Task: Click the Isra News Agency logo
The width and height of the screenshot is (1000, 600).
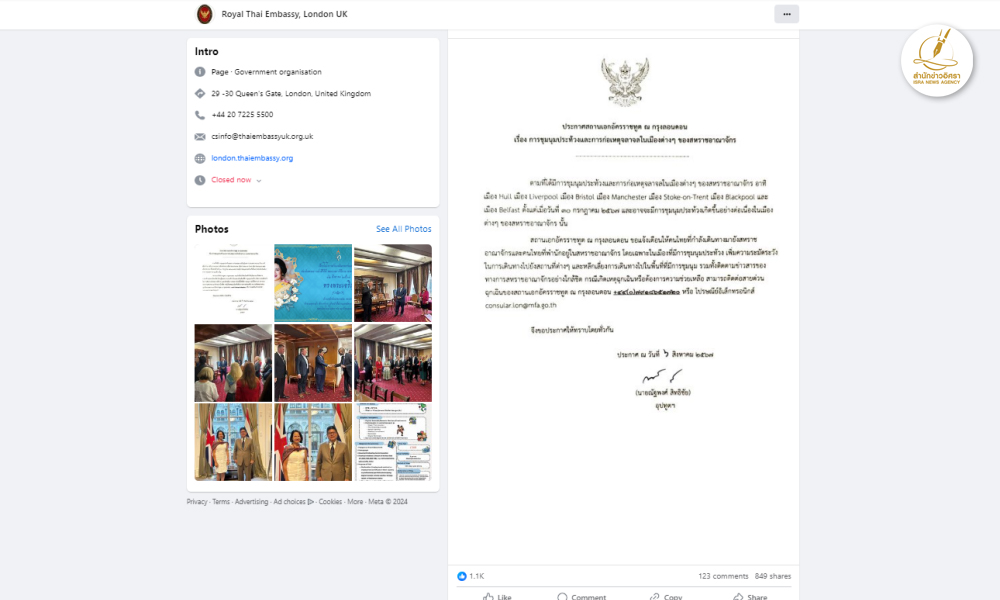Action: coord(937,61)
